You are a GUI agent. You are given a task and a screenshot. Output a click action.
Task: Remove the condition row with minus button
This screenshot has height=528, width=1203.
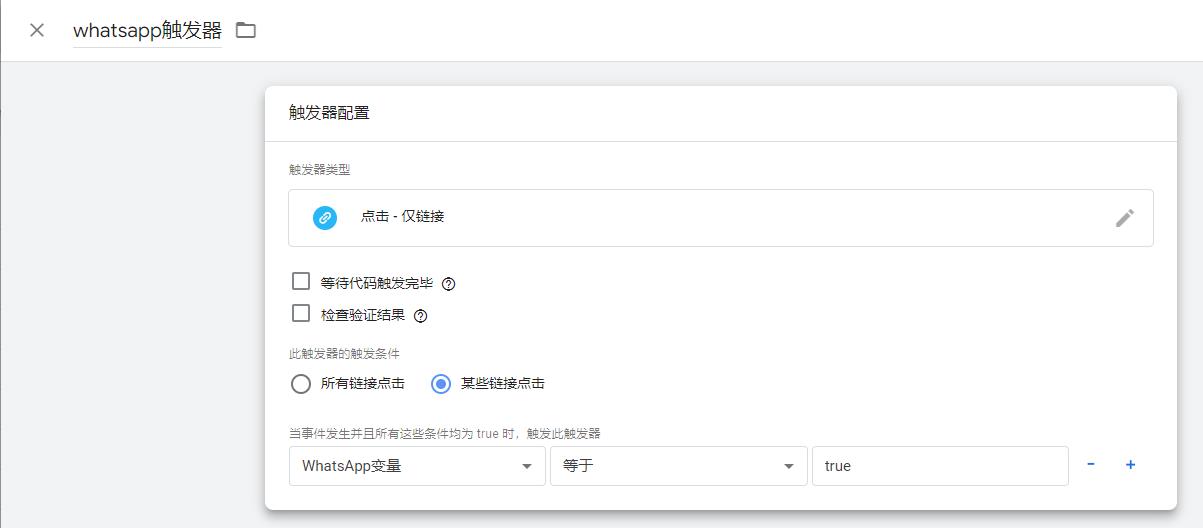1091,465
